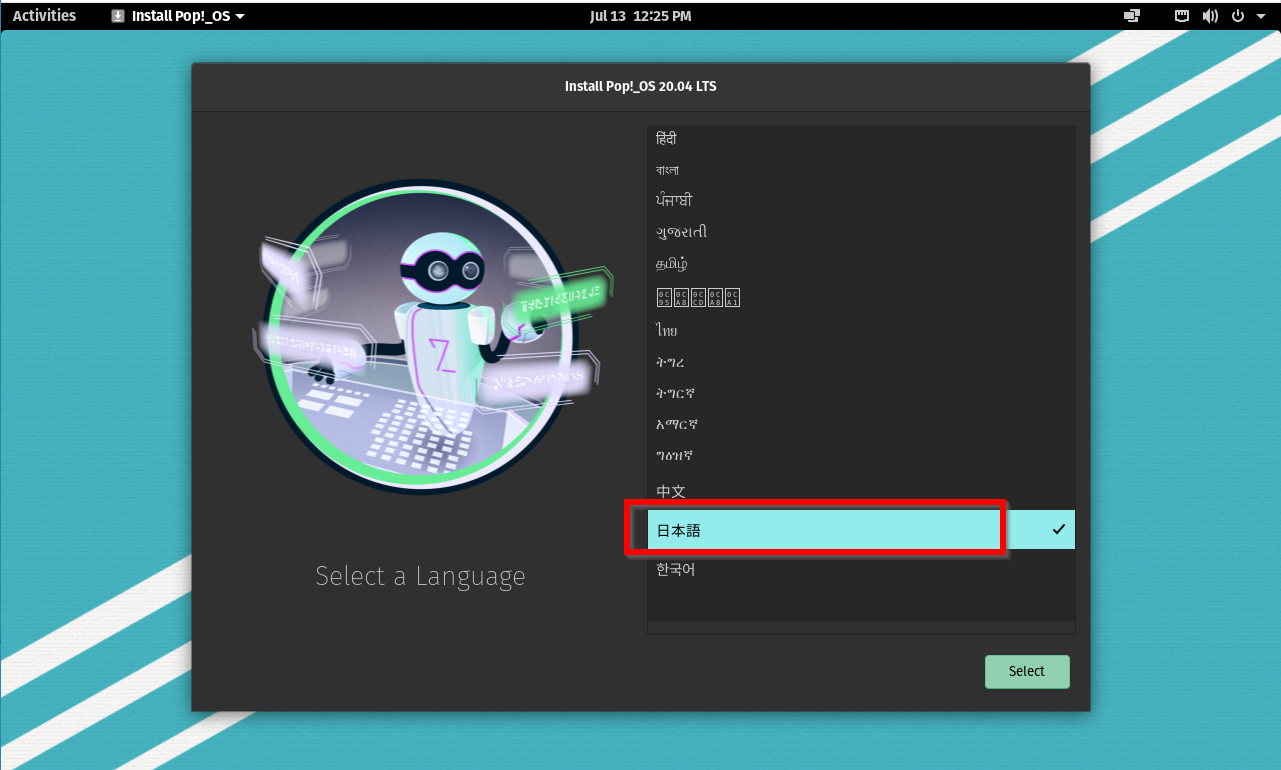Choose አማርኛ from the language list
The width and height of the screenshot is (1281, 770).
(861, 424)
